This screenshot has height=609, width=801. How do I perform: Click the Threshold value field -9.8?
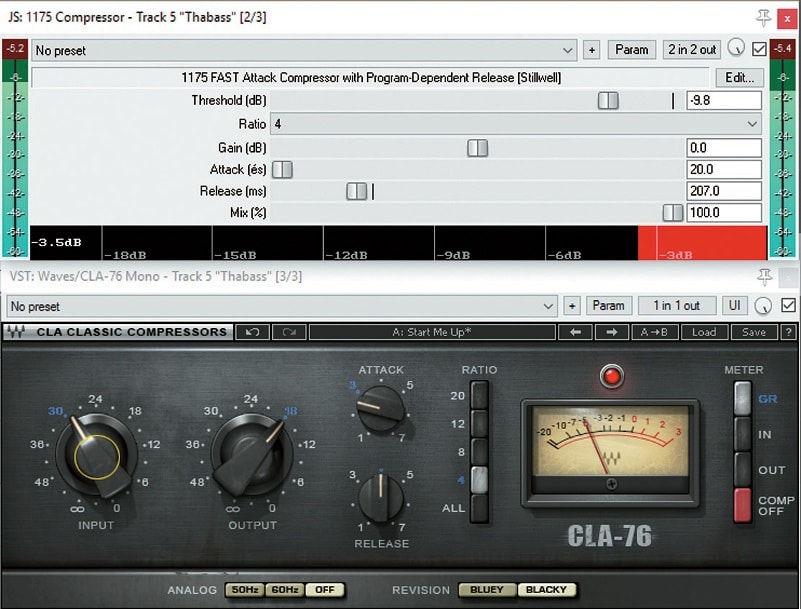click(724, 101)
